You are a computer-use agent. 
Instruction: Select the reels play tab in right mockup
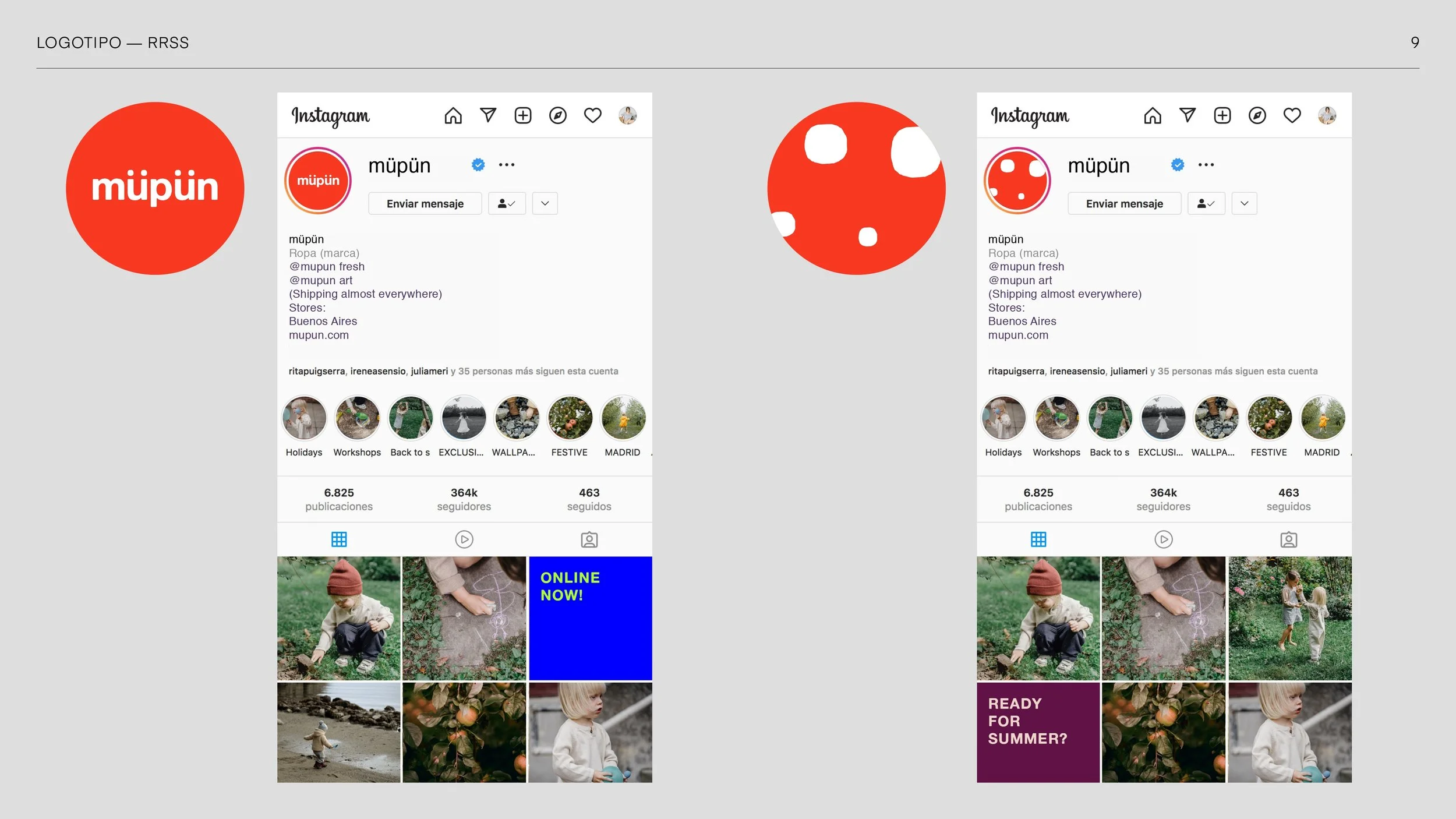1164,539
